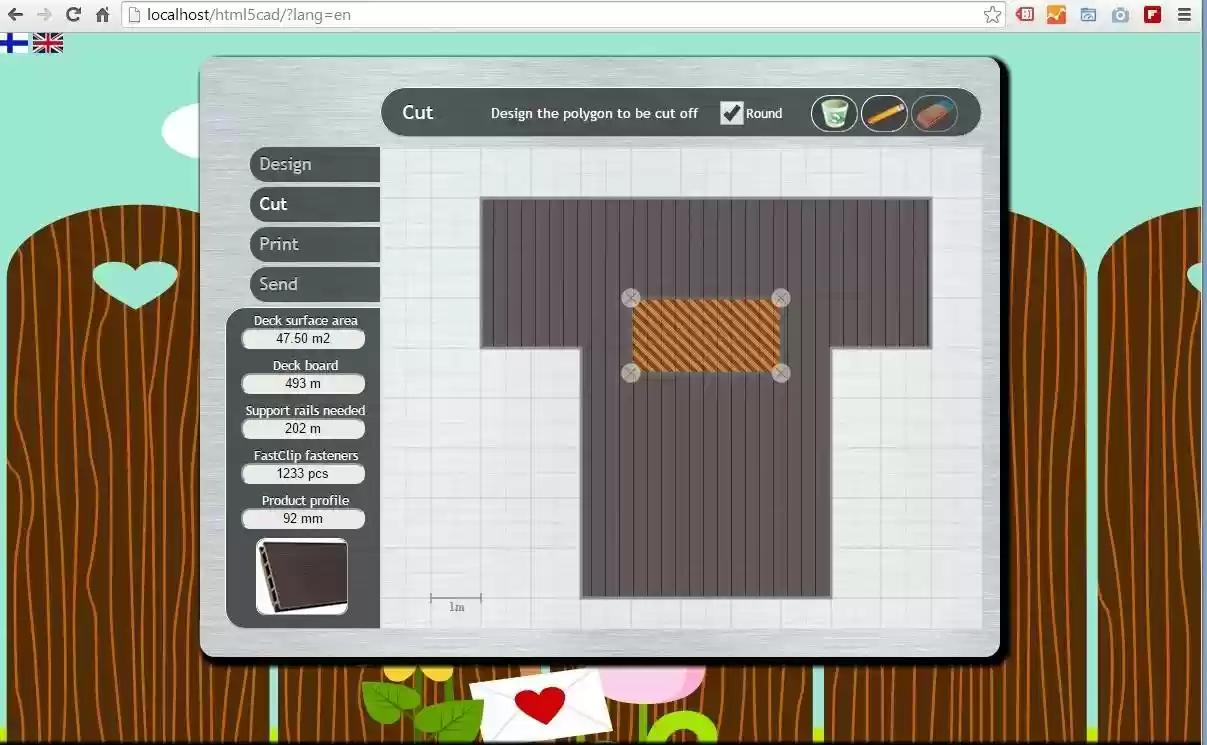Uncheck the Round checkbox
The image size is (1207, 745).
click(732, 113)
